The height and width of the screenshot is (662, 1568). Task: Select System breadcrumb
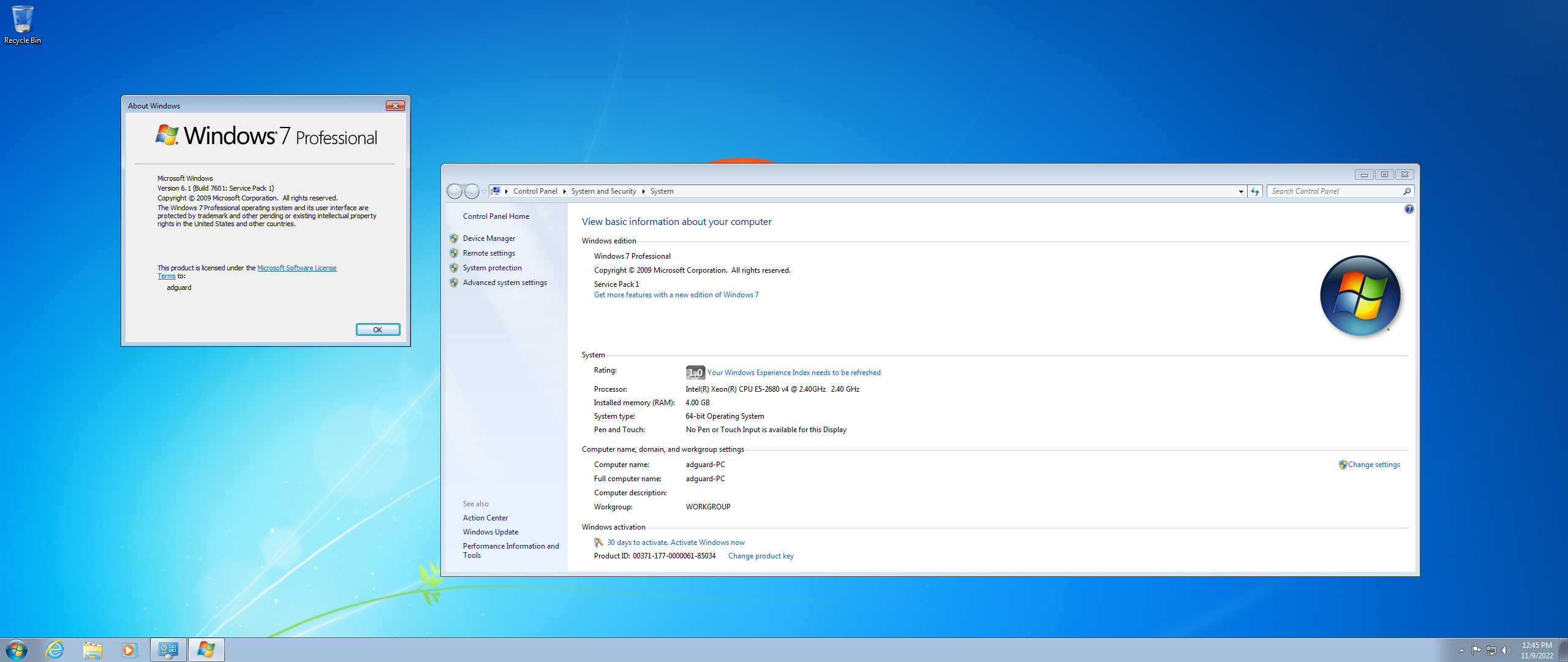coord(661,191)
